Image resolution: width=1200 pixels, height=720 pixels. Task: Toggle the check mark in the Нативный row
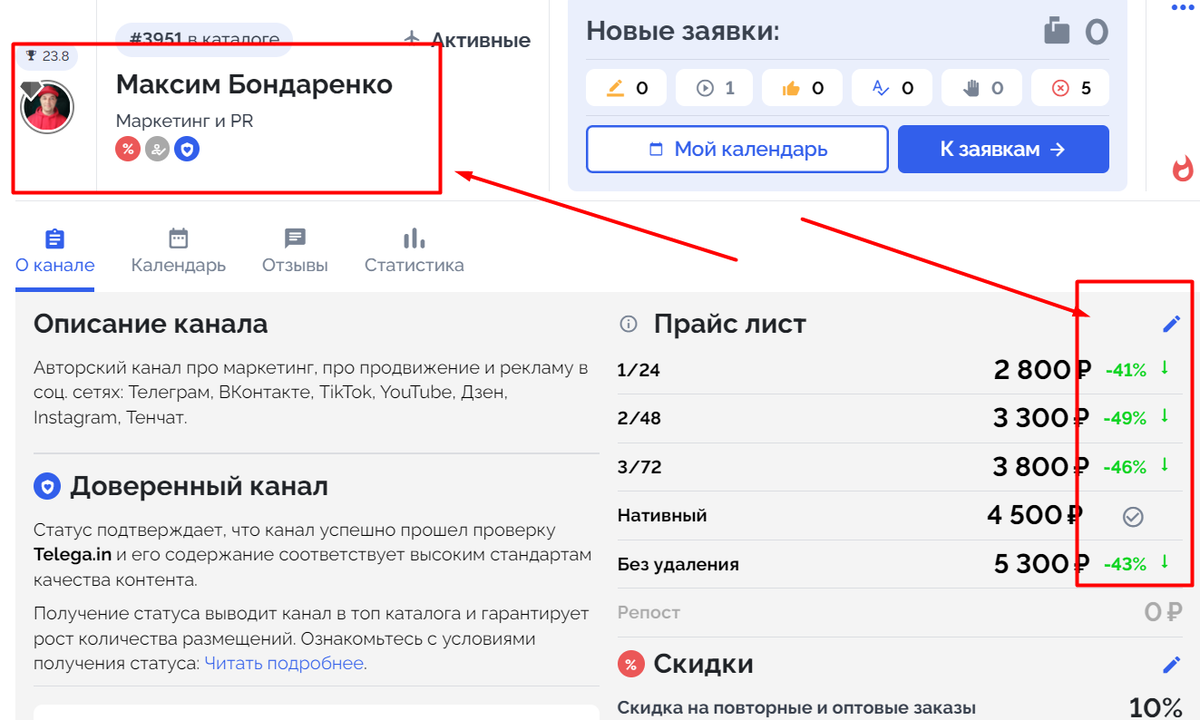(x=1132, y=516)
